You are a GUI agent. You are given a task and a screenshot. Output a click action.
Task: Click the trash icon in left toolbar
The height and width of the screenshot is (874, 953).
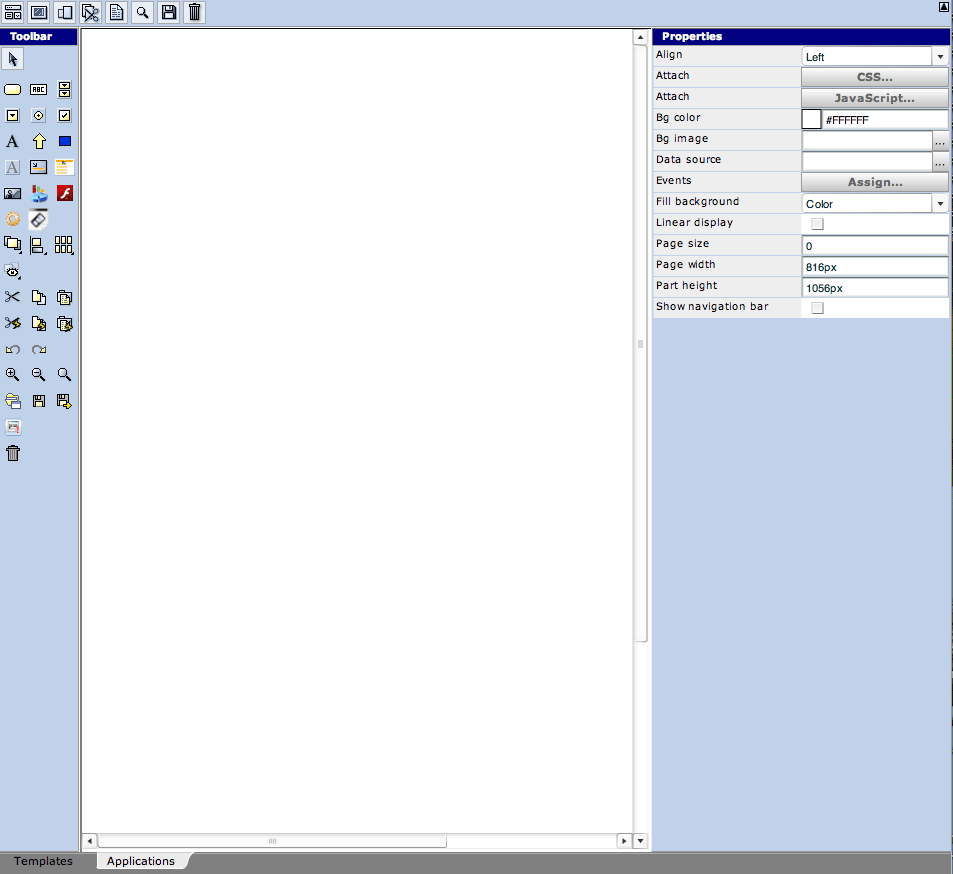tap(13, 454)
